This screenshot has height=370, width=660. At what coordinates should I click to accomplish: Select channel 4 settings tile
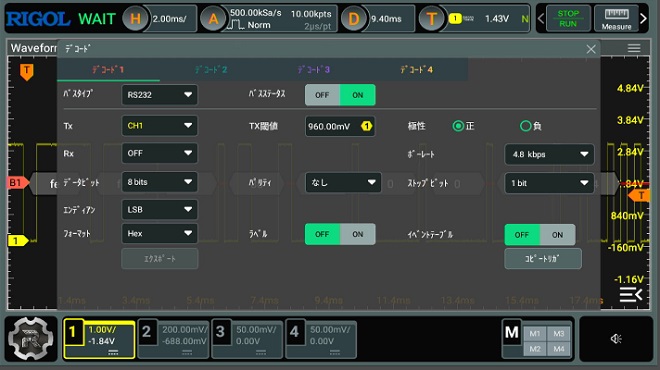(x=321, y=339)
